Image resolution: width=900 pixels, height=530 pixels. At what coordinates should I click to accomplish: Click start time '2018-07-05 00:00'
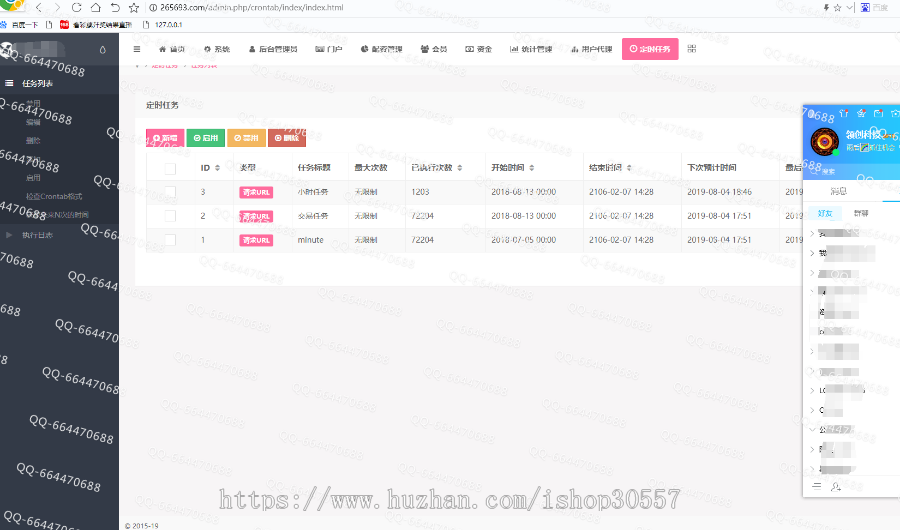point(523,240)
